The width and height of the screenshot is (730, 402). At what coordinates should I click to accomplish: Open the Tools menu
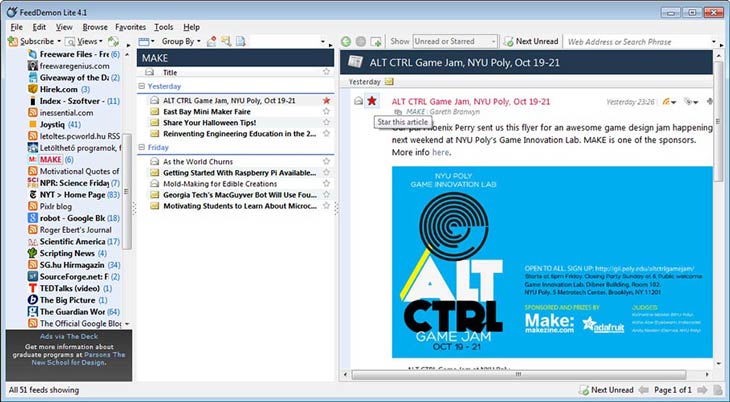pyautogui.click(x=164, y=27)
